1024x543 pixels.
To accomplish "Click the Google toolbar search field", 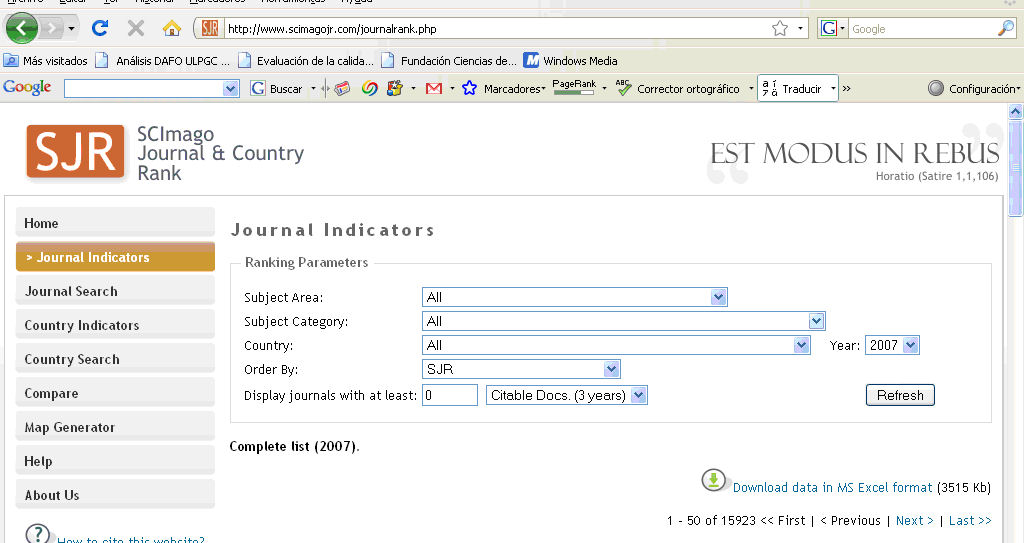I will (x=144, y=88).
